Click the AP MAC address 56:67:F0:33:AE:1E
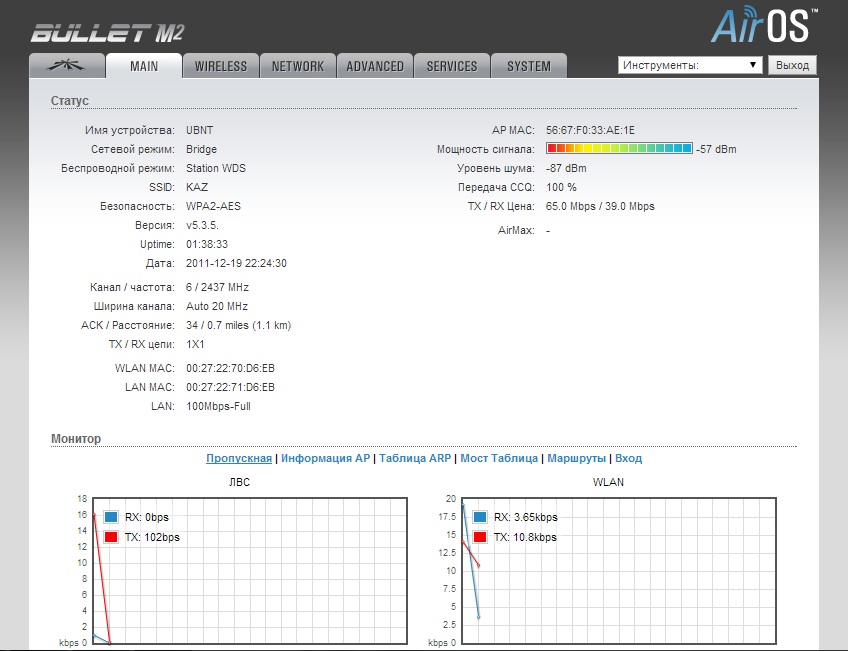Screen dimensions: 848x651 tap(591, 130)
